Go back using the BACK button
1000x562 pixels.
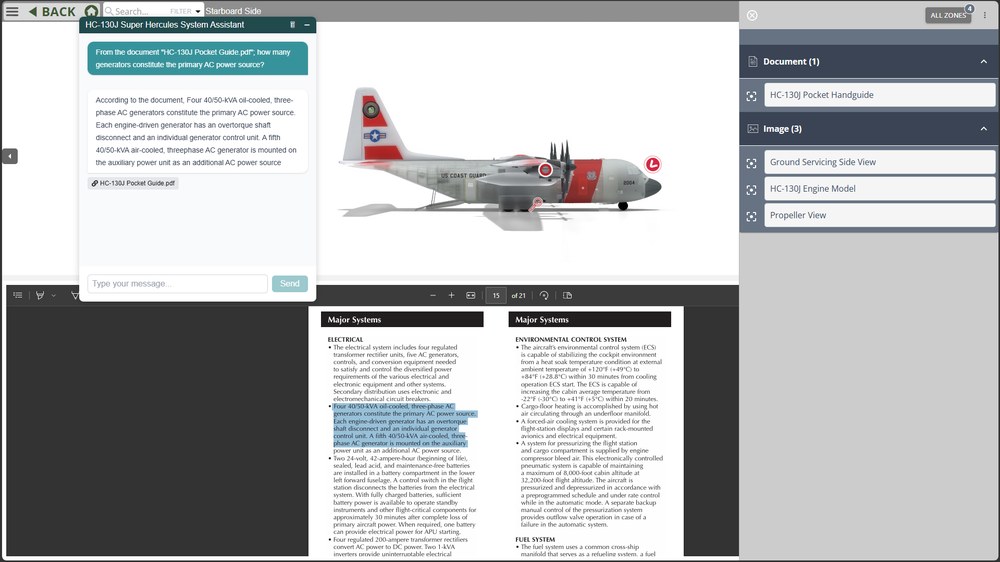[x=52, y=11]
